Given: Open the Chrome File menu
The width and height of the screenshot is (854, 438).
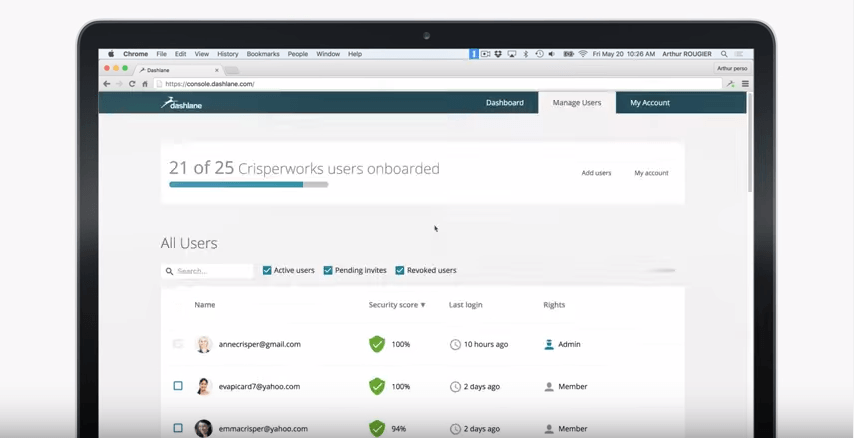Looking at the screenshot, I should click(162, 54).
